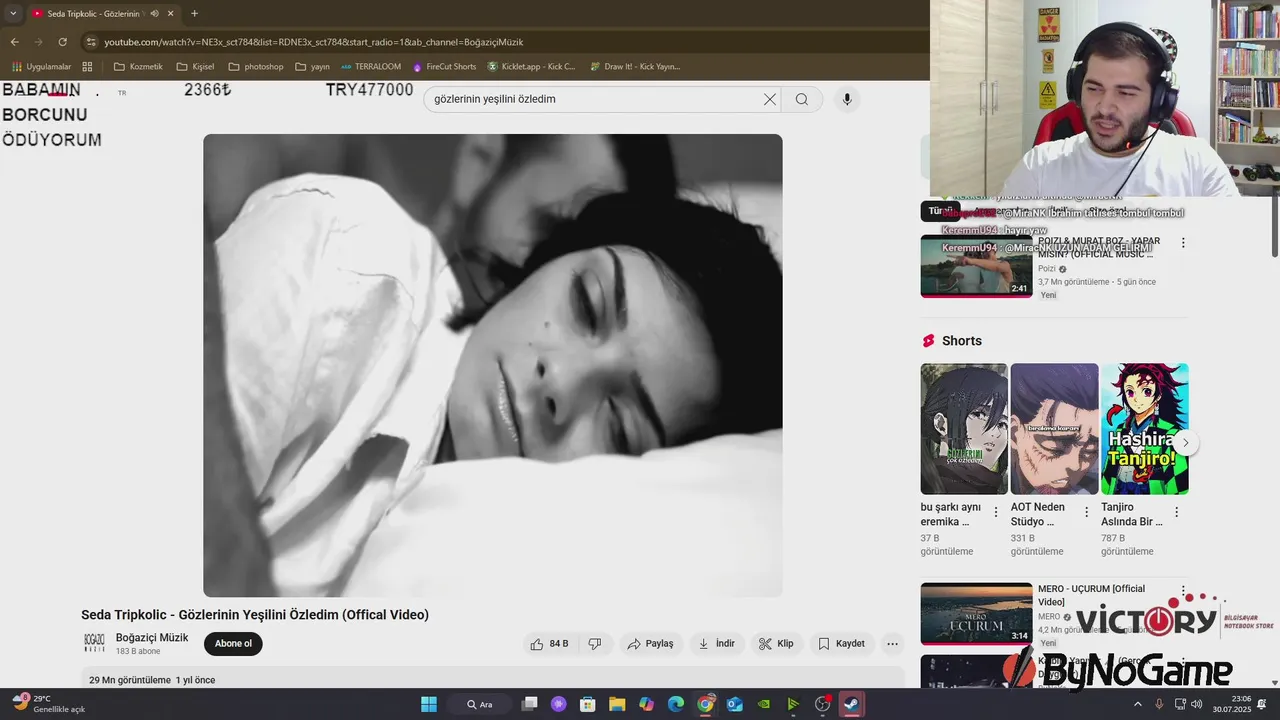Open the yayın bookmark folder
This screenshot has width=1280, height=720.
[312, 67]
